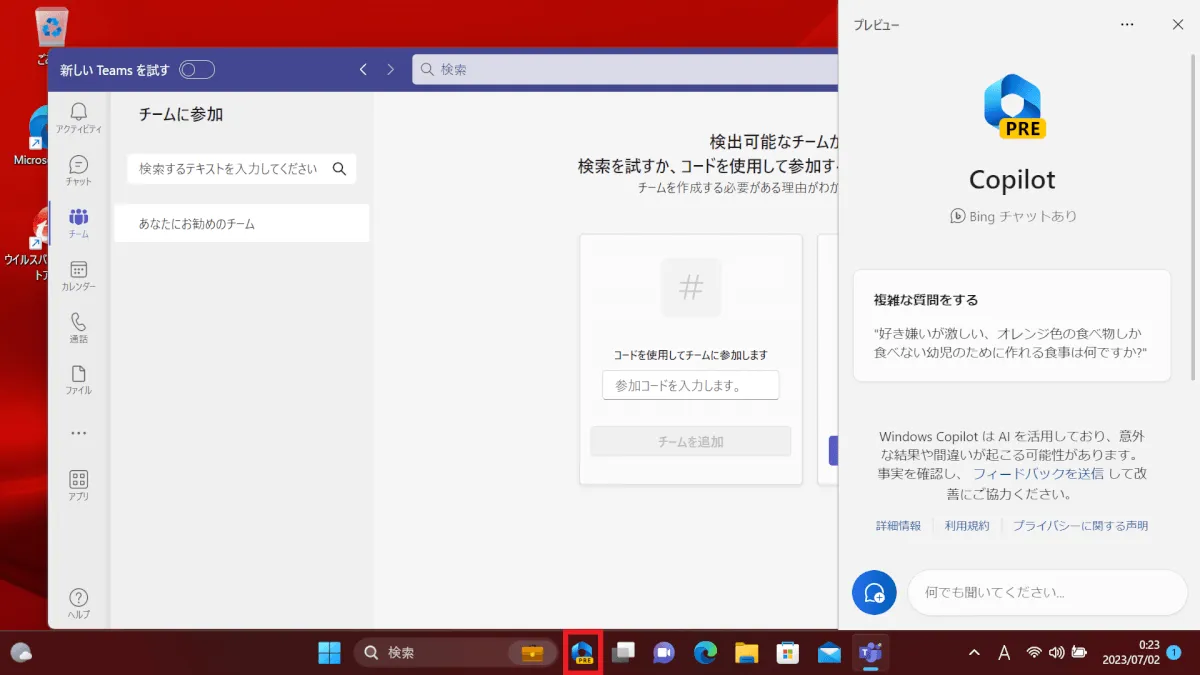
Task: Select the Calendar icon in Teams
Action: [78, 275]
